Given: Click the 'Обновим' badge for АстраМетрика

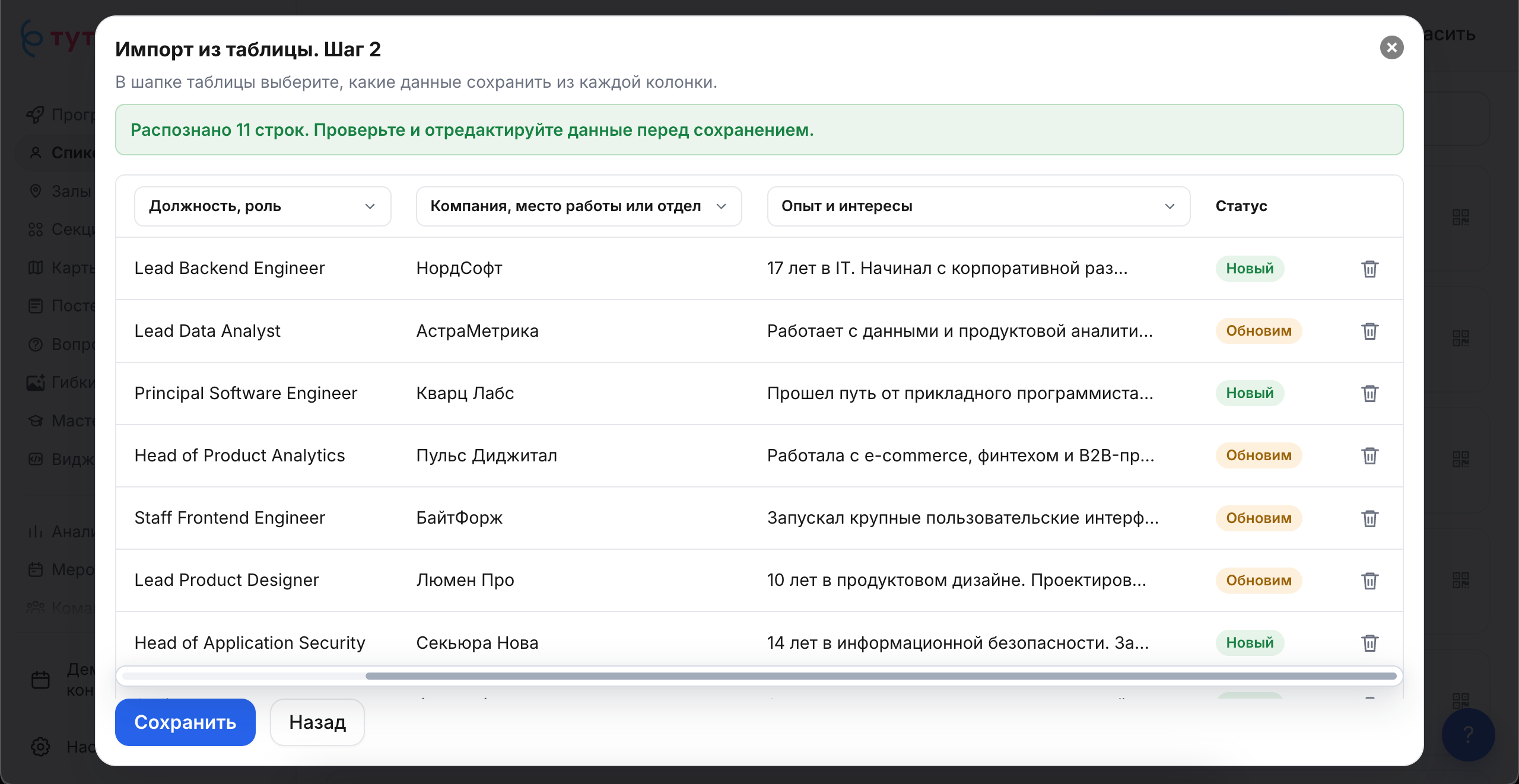Looking at the screenshot, I should click(1259, 331).
